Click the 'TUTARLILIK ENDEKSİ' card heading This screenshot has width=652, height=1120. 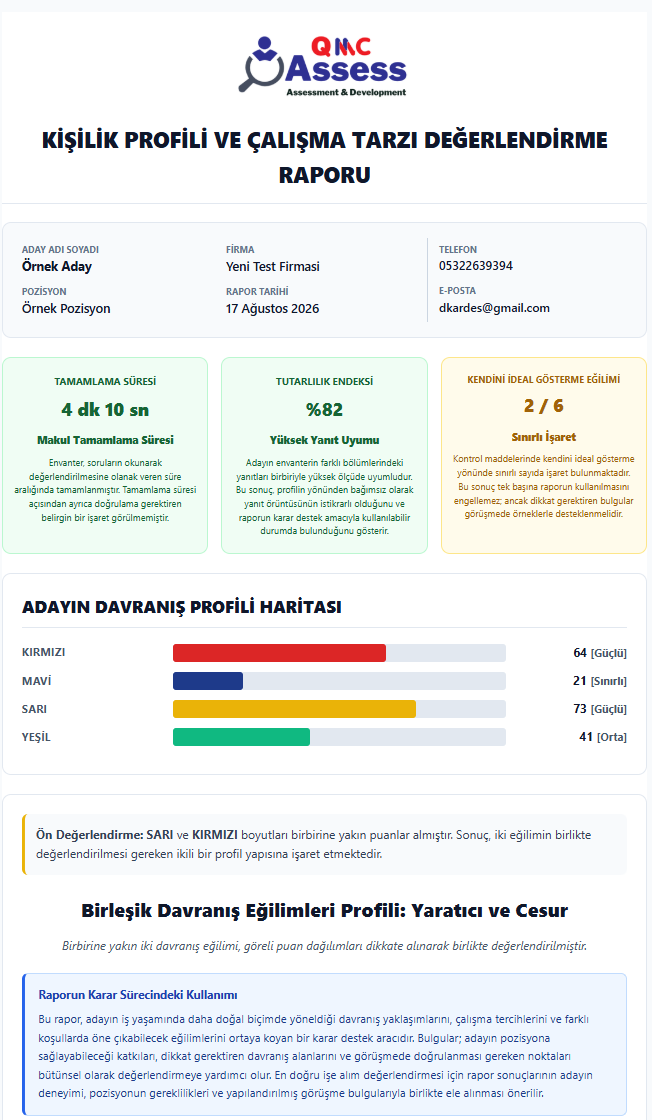pos(324,381)
